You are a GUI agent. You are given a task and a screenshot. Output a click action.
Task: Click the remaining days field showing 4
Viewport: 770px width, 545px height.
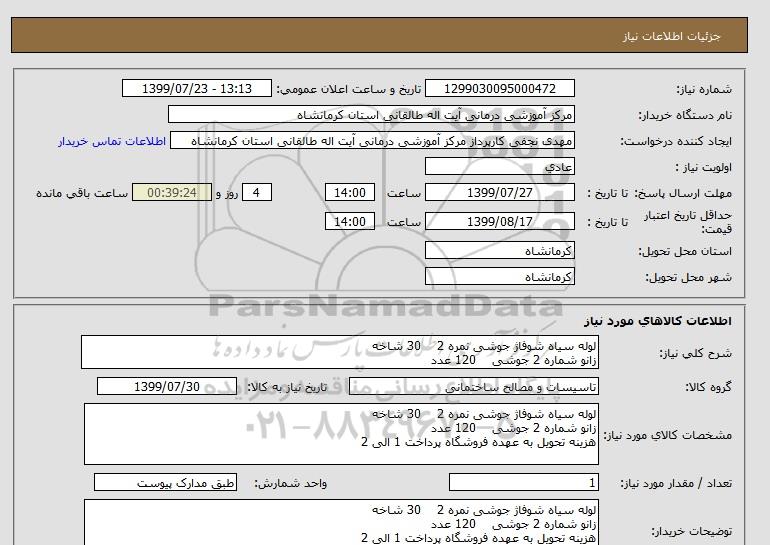pos(257,192)
